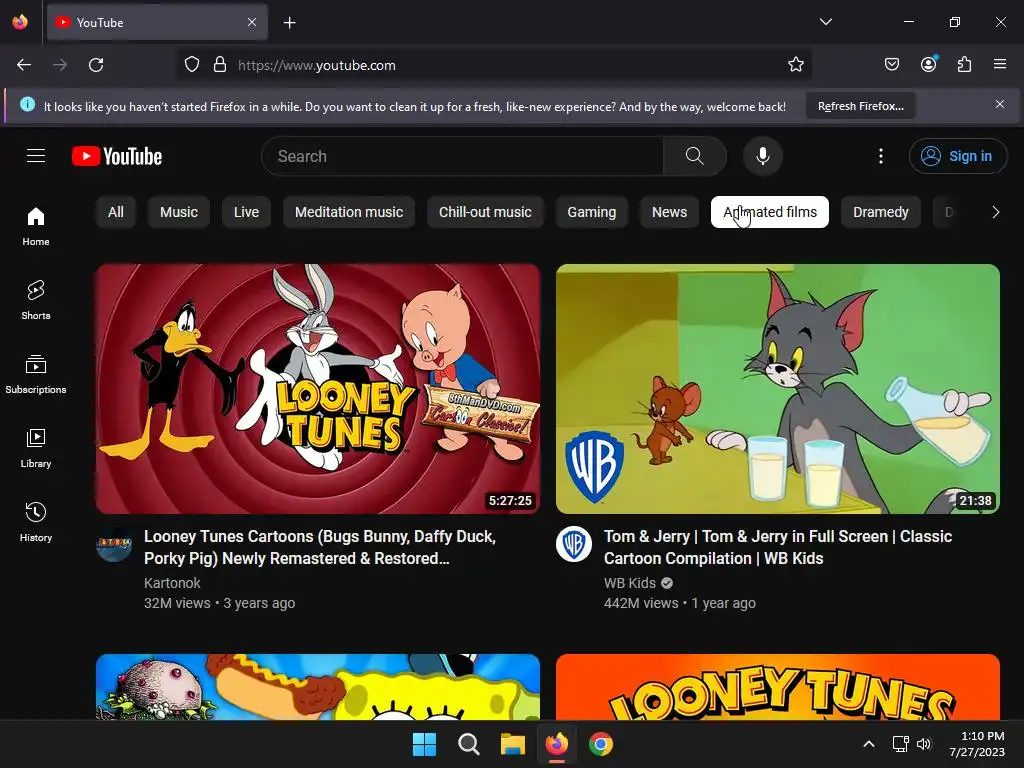Click the search magnifier button
The height and width of the screenshot is (768, 1024).
(x=694, y=156)
